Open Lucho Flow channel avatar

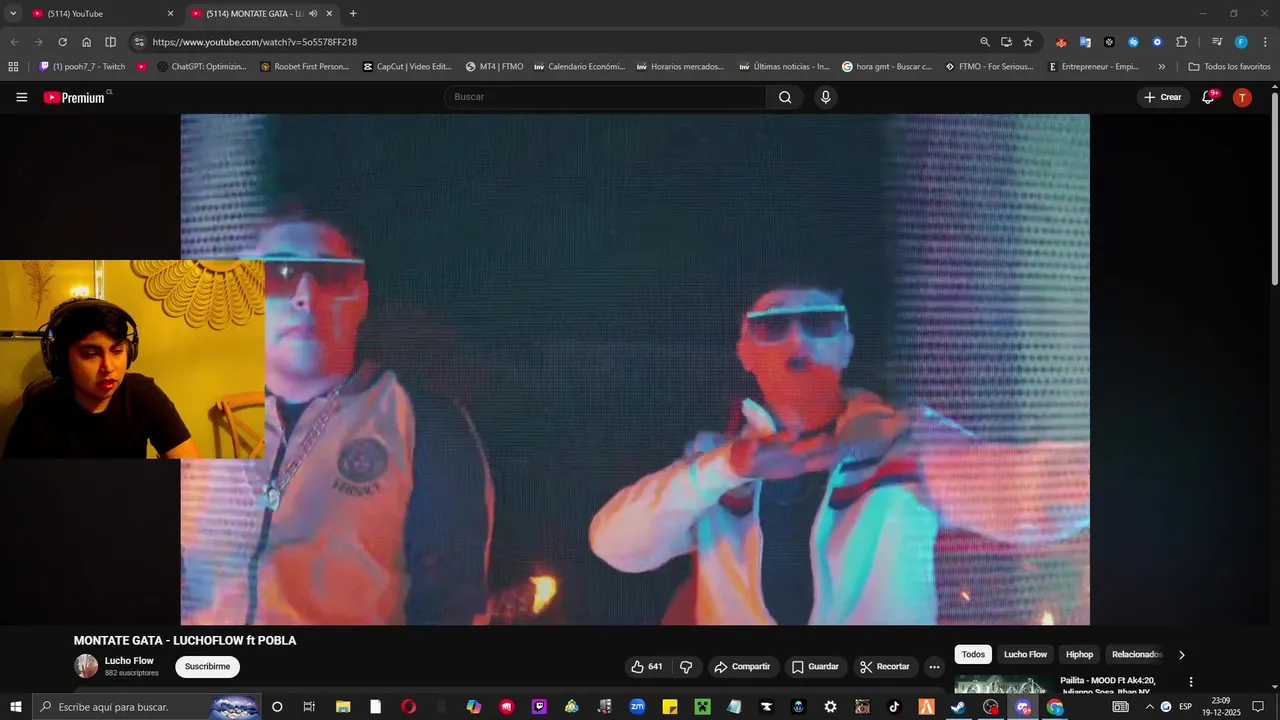click(86, 666)
